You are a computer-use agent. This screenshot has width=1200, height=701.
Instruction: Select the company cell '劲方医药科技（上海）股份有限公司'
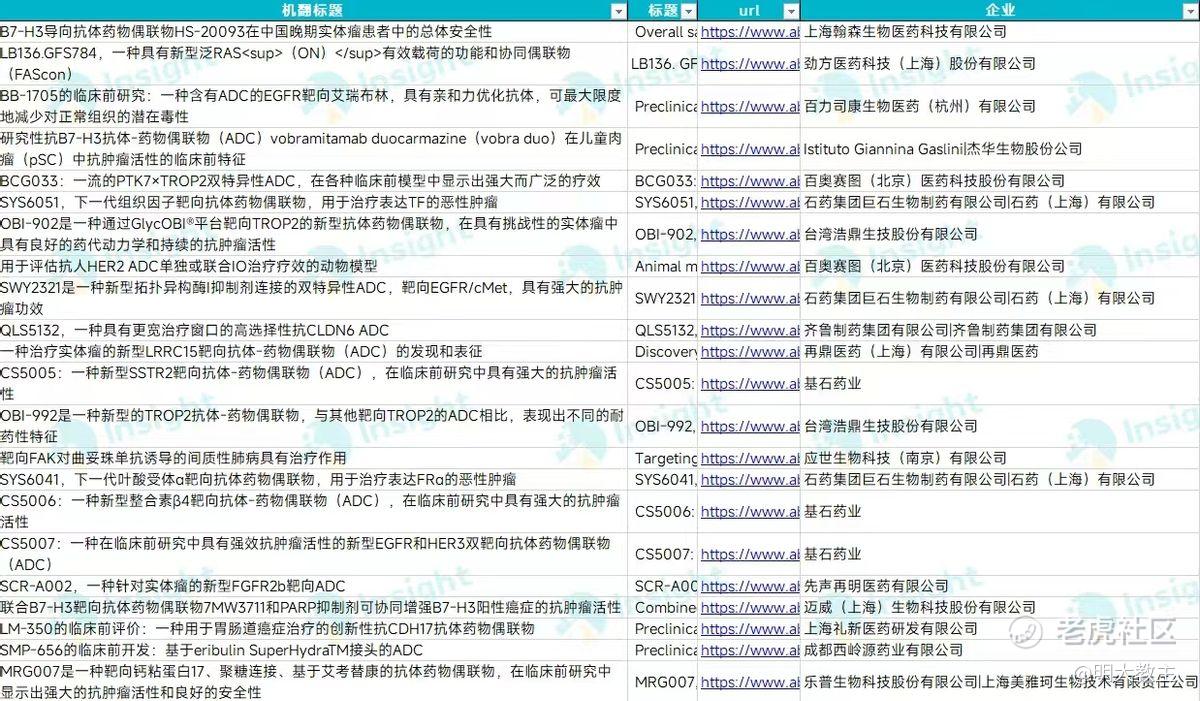[1000, 64]
